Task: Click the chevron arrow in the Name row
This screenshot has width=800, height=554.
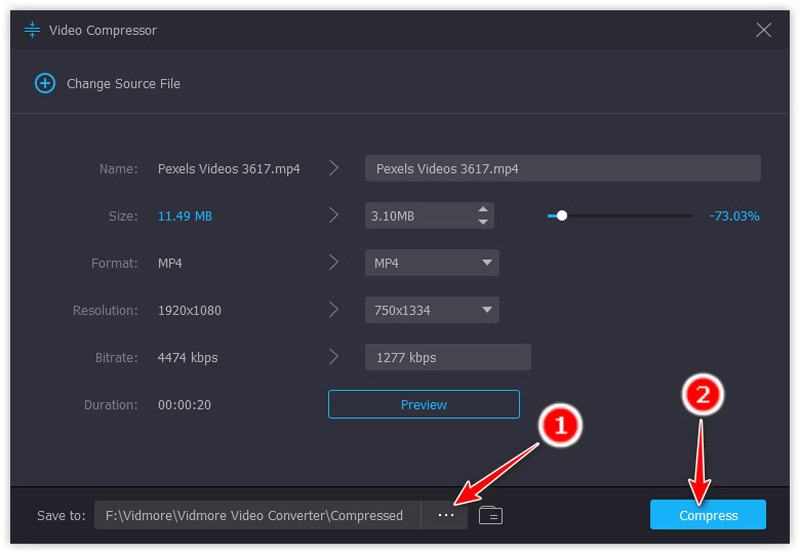Action: coord(334,169)
